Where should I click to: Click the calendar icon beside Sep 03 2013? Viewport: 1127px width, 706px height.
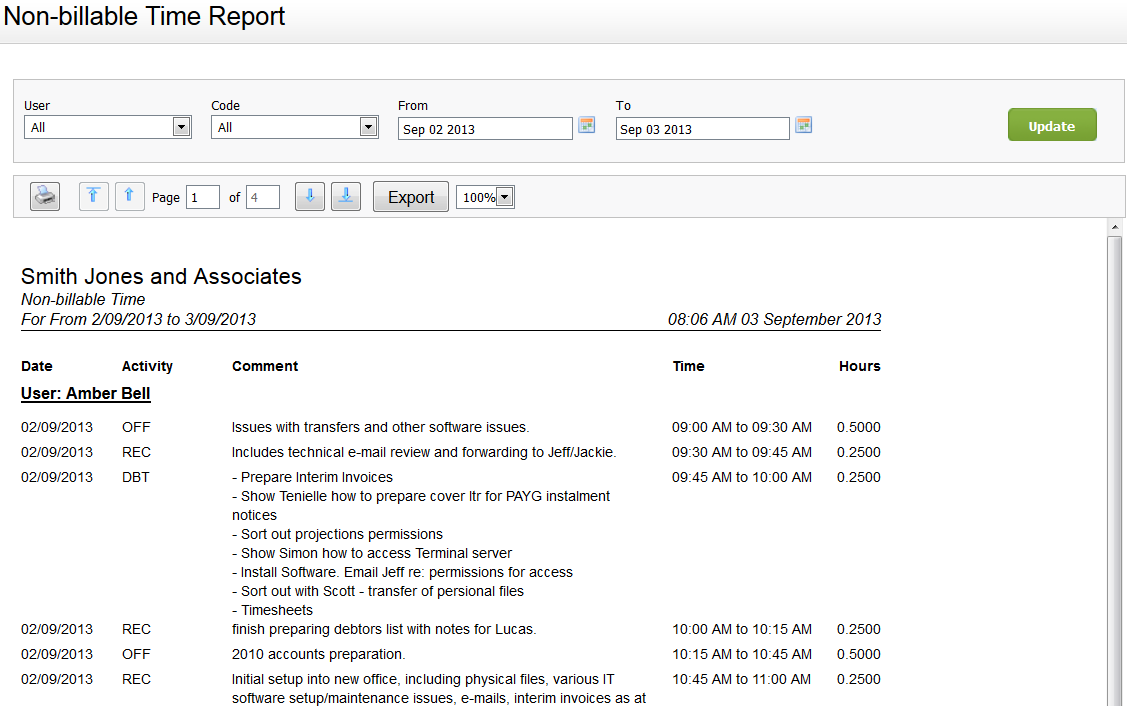click(x=803, y=124)
